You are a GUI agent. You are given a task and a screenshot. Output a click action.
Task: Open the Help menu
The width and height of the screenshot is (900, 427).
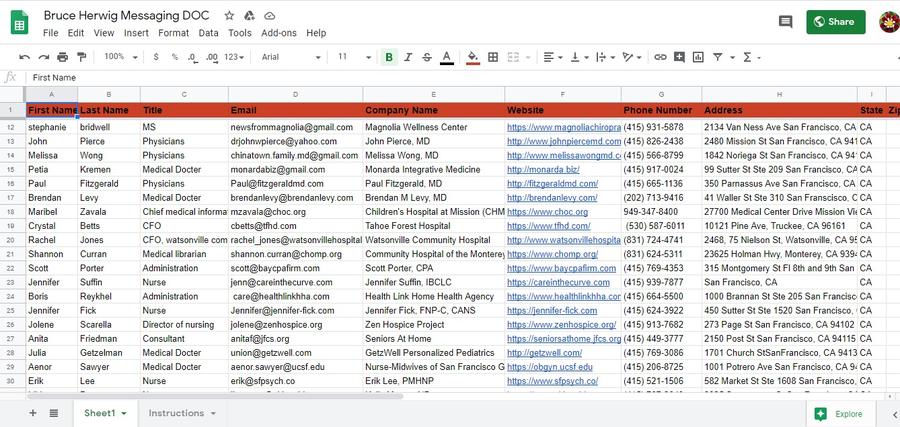point(316,33)
